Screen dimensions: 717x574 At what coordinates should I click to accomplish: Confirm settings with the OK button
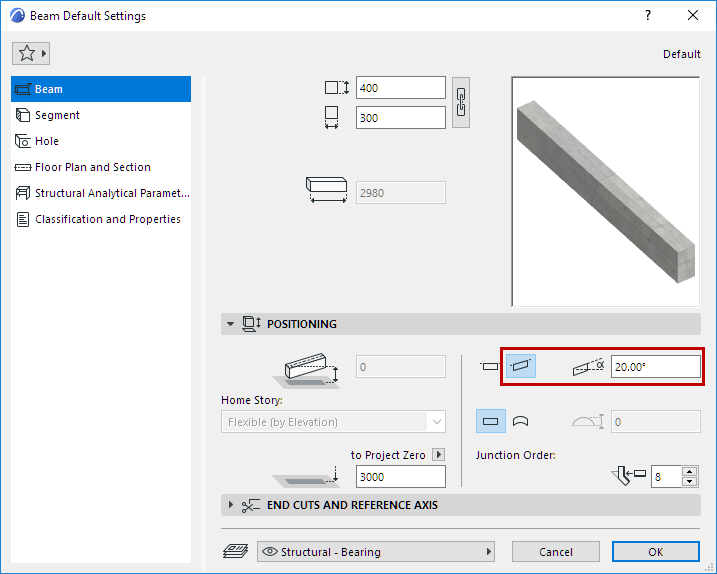tap(656, 552)
